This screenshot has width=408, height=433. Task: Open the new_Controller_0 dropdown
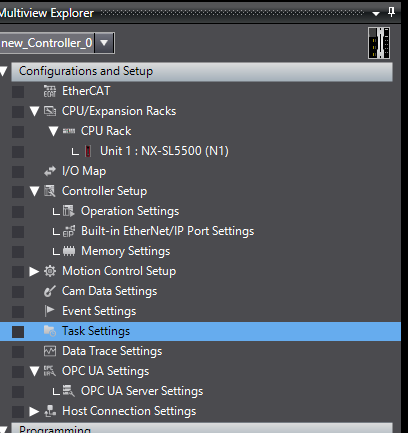(104, 43)
